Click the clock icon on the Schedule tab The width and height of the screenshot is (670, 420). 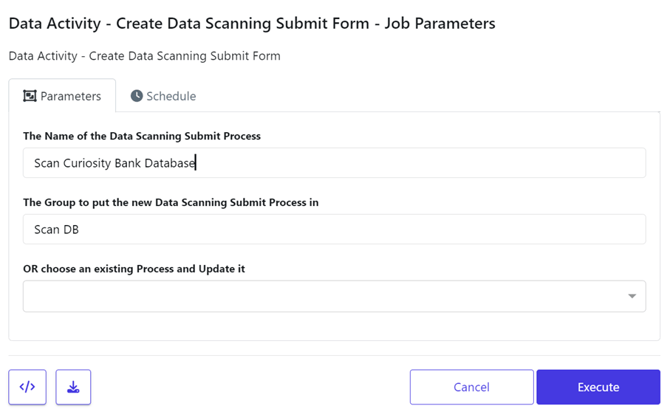pyautogui.click(x=136, y=96)
